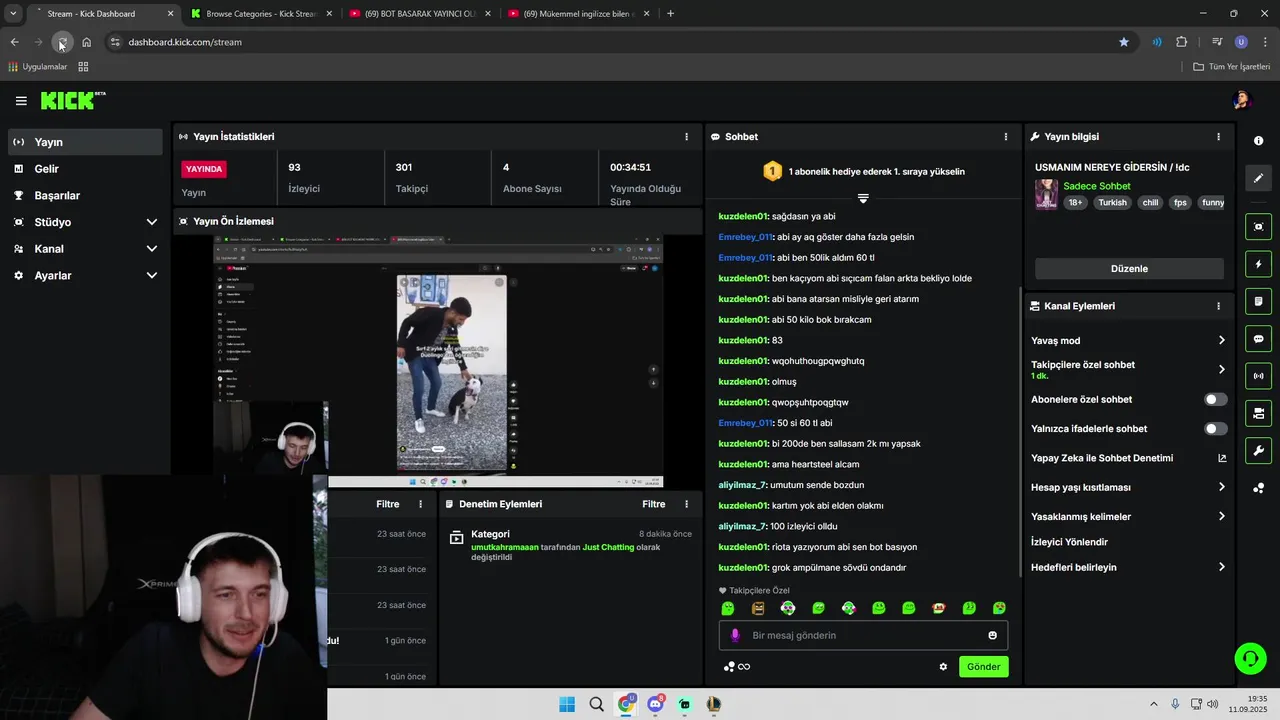Toggle the broadcast signal widget icon
1280x720 pixels.
[1259, 376]
